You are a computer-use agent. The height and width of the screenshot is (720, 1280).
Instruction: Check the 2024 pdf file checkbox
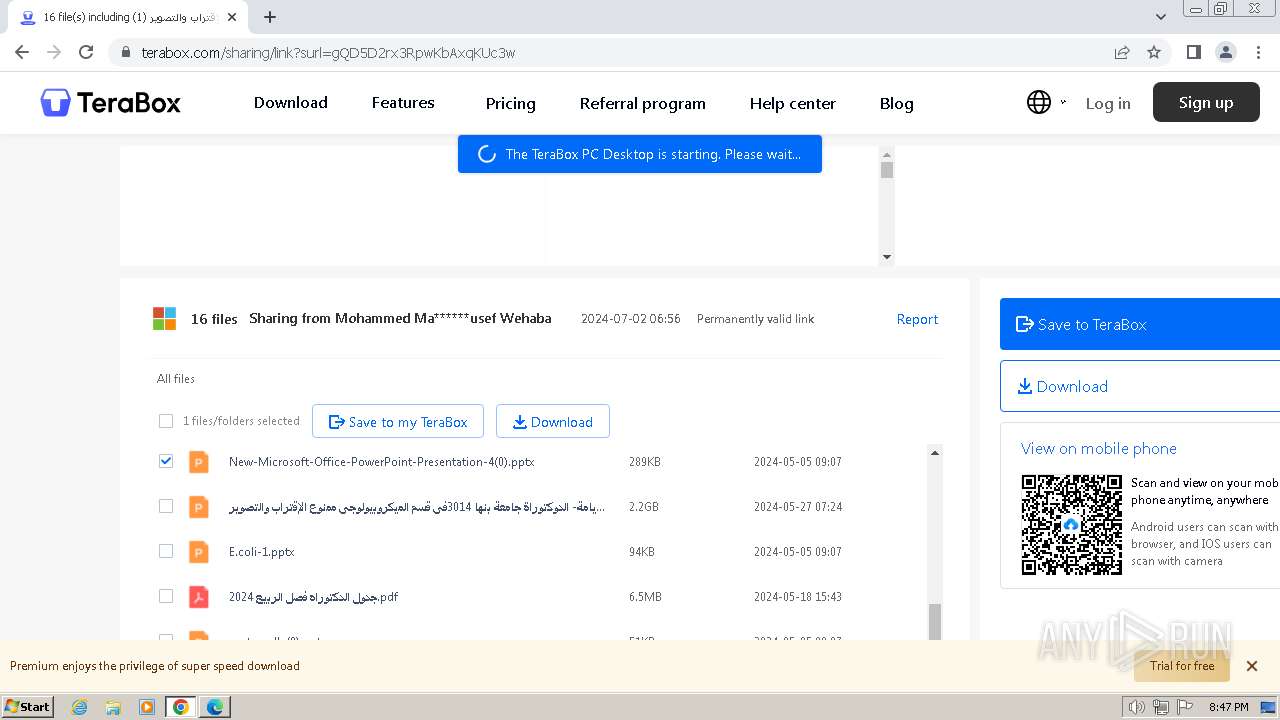(x=166, y=596)
